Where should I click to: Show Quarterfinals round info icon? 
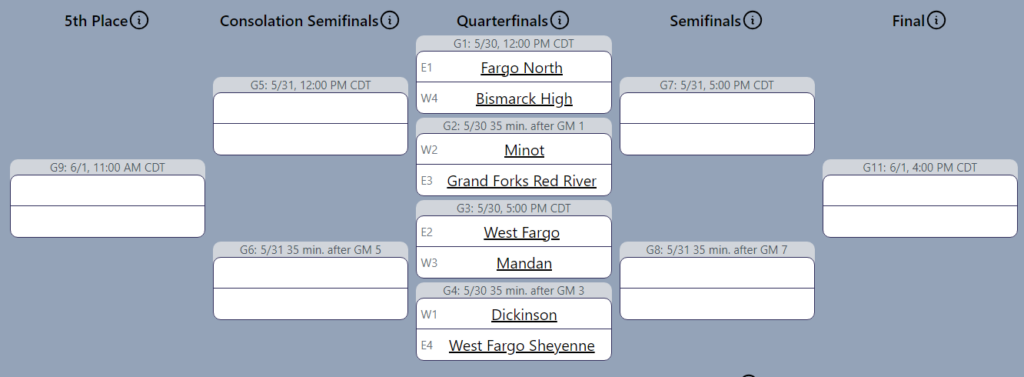click(560, 20)
